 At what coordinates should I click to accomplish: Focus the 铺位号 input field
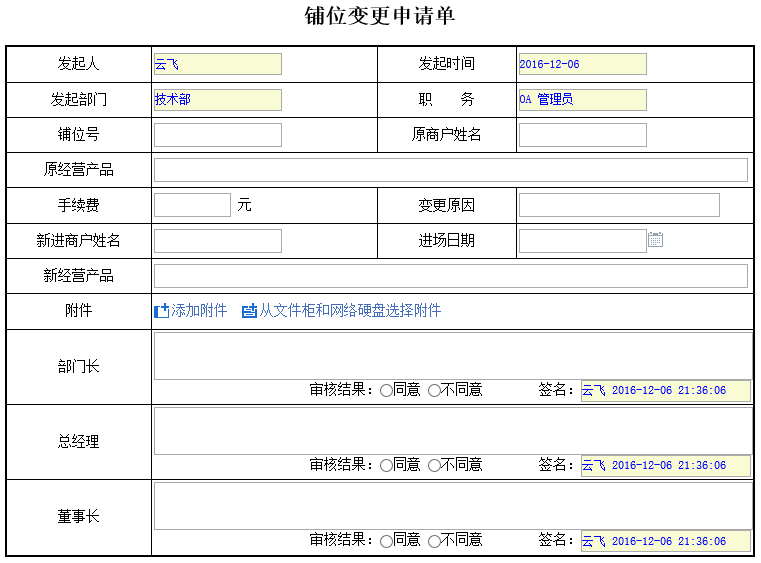pyautogui.click(x=218, y=135)
